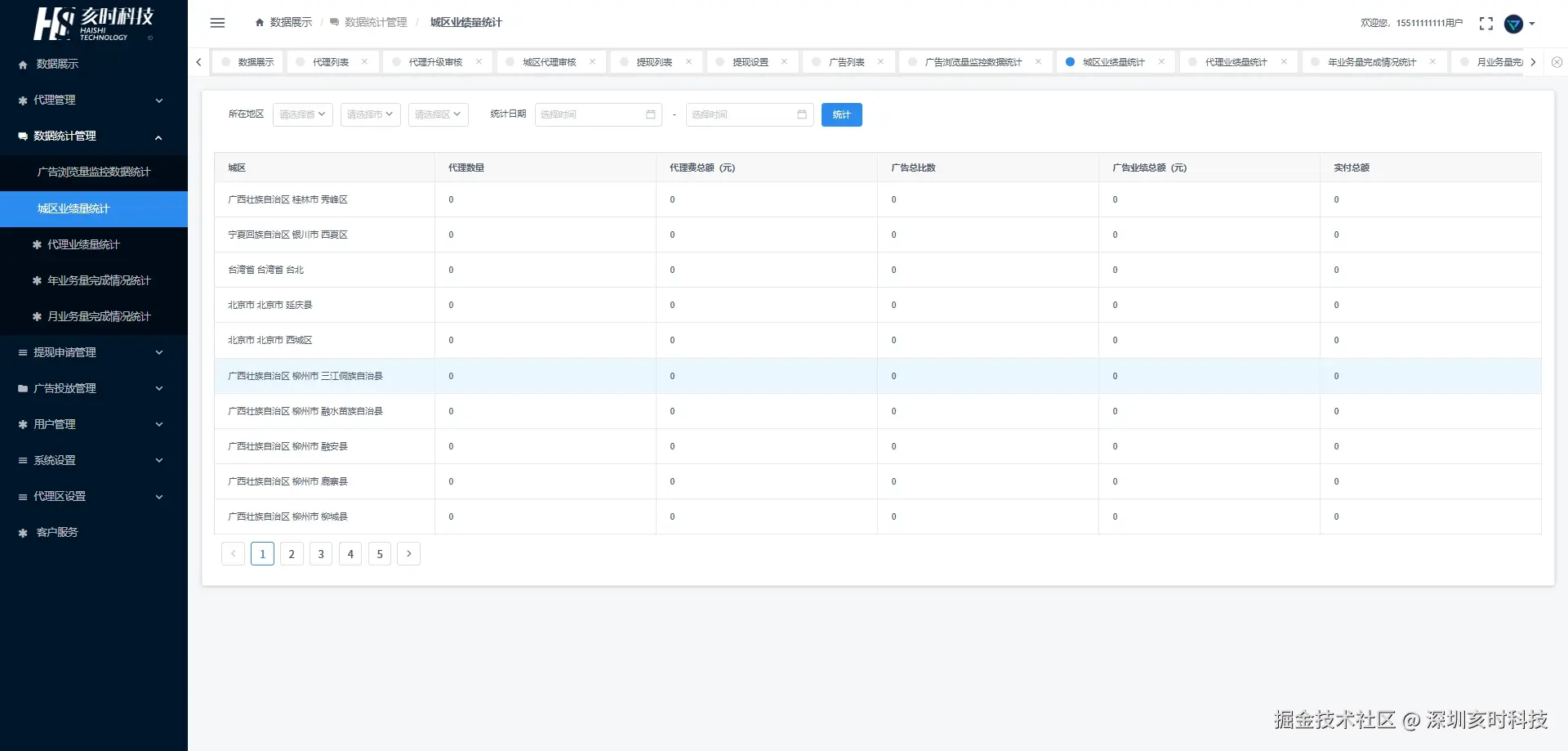
Task: Click the blue 统计 button
Action: pos(841,114)
